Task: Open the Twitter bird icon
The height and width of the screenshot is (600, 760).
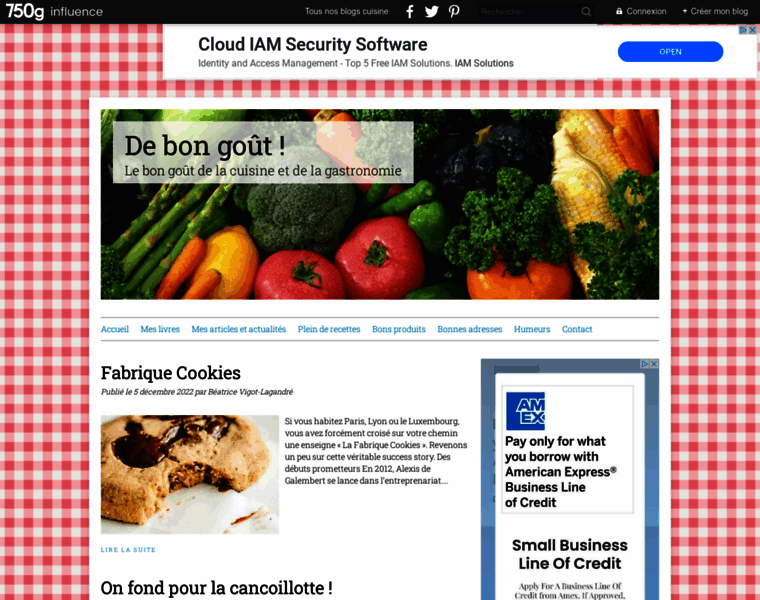Action: [431, 12]
